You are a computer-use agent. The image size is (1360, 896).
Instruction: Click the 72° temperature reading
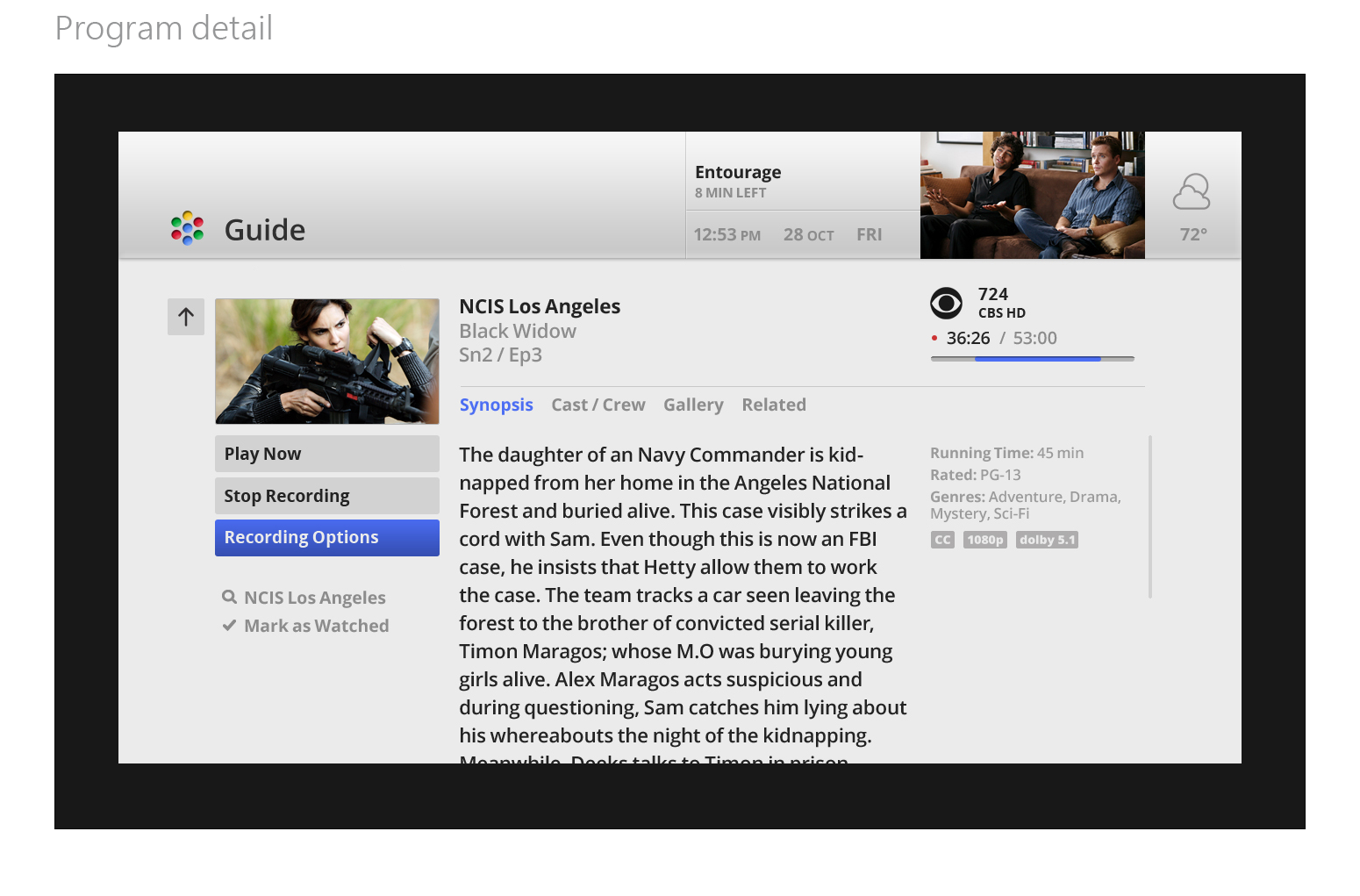1193,234
